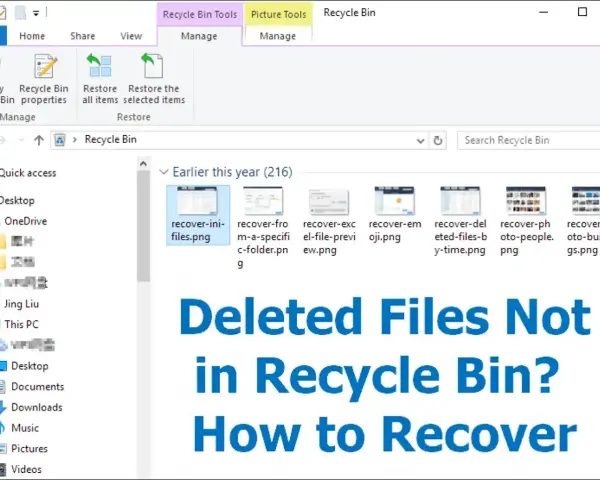This screenshot has height=480, width=600.
Task: Open Recycle Bin properties
Action: pyautogui.click(x=44, y=79)
